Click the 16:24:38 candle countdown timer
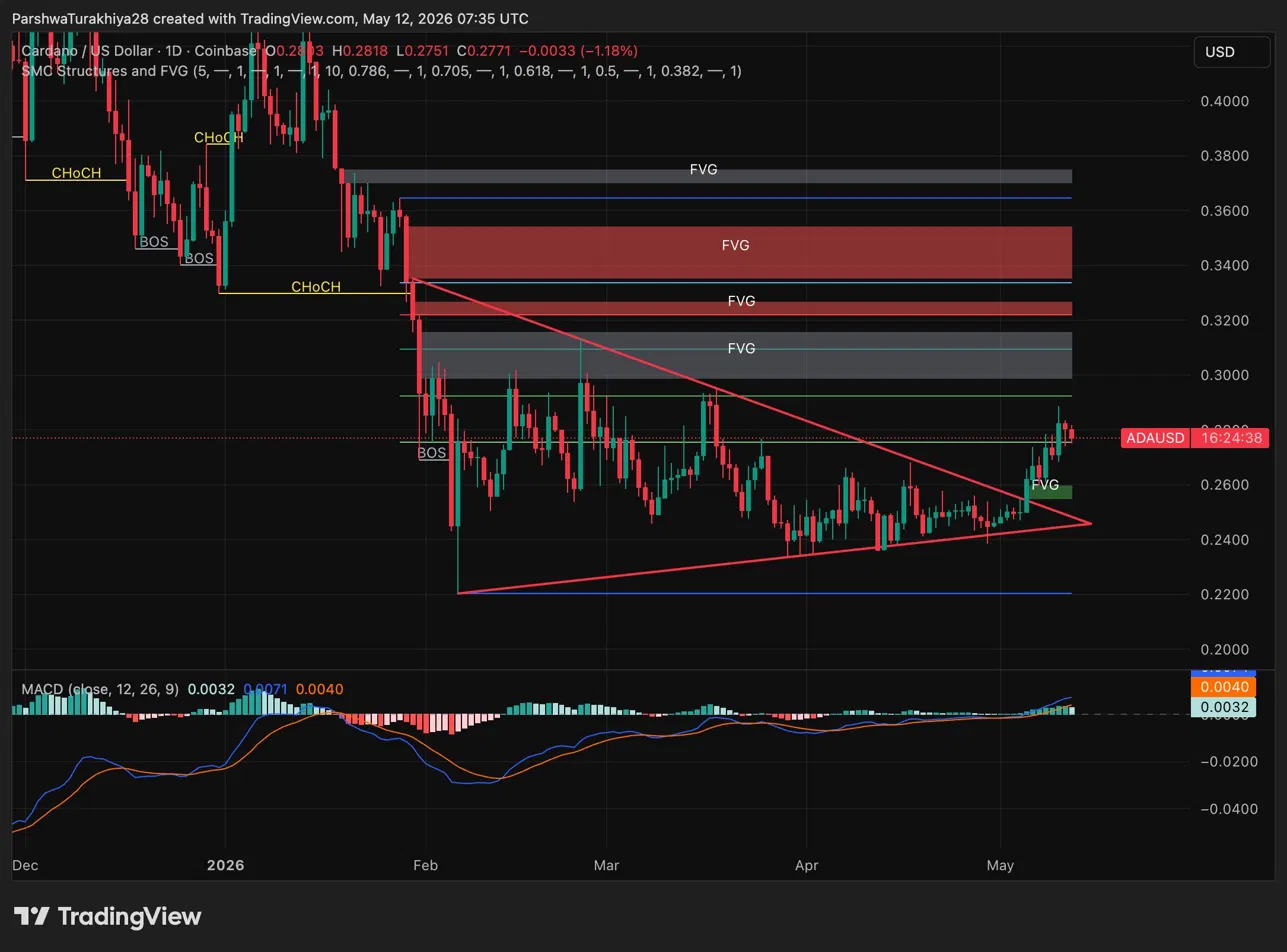 pyautogui.click(x=1231, y=438)
